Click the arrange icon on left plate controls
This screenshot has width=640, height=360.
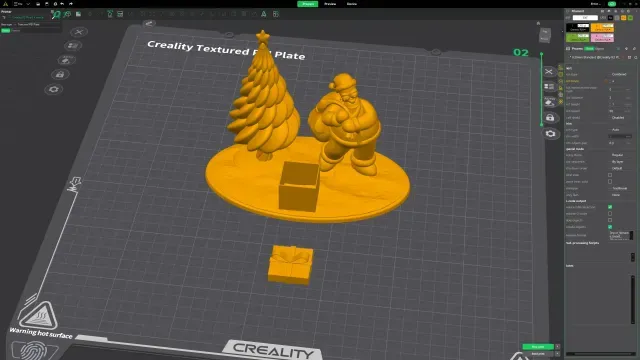[x=73, y=46]
